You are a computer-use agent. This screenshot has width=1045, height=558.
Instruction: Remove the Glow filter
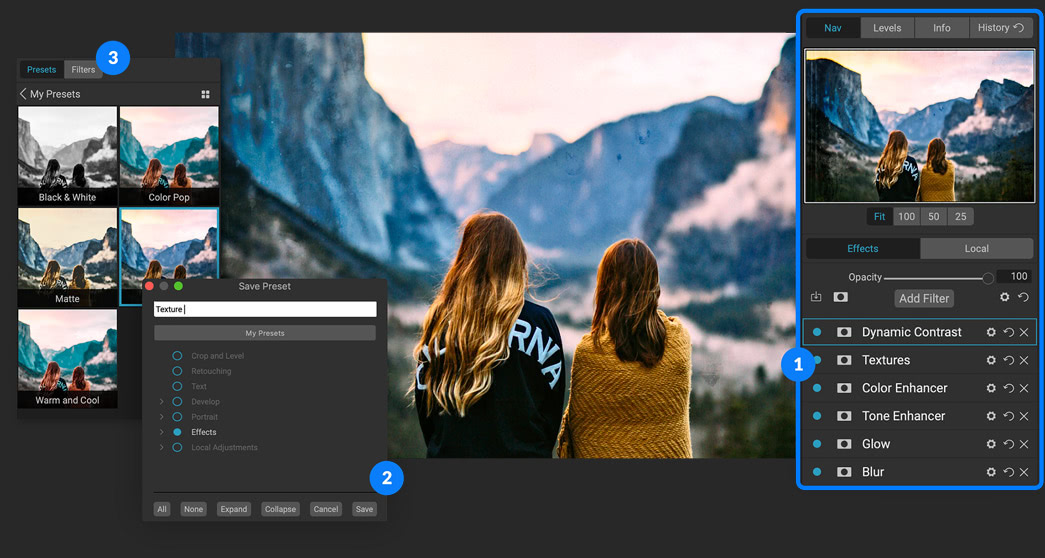click(1024, 444)
